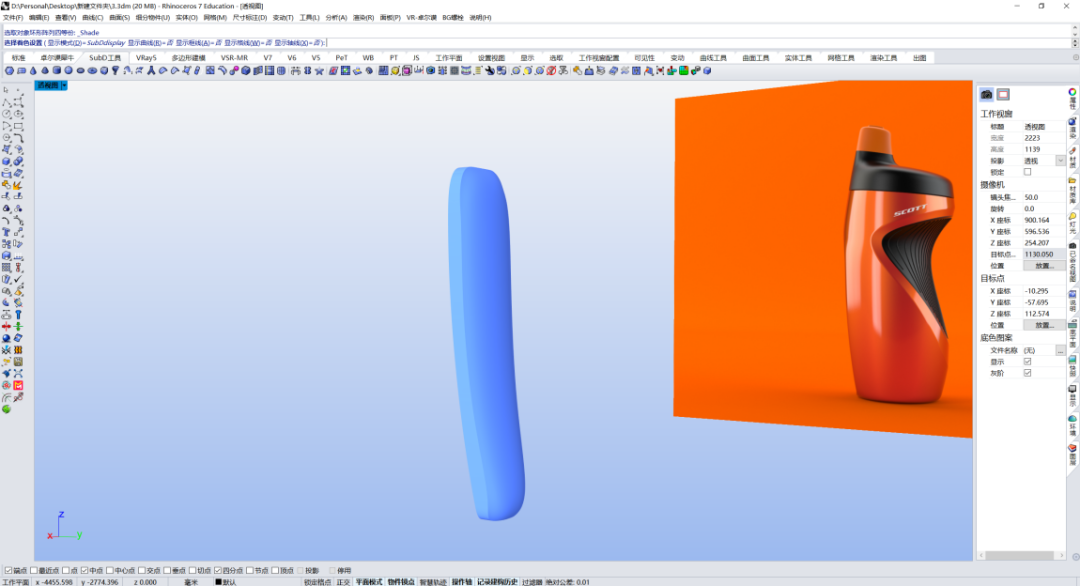This screenshot has width=1080, height=586.
Task: Click the 镜头焦距 value field 50.0
Action: point(1043,197)
